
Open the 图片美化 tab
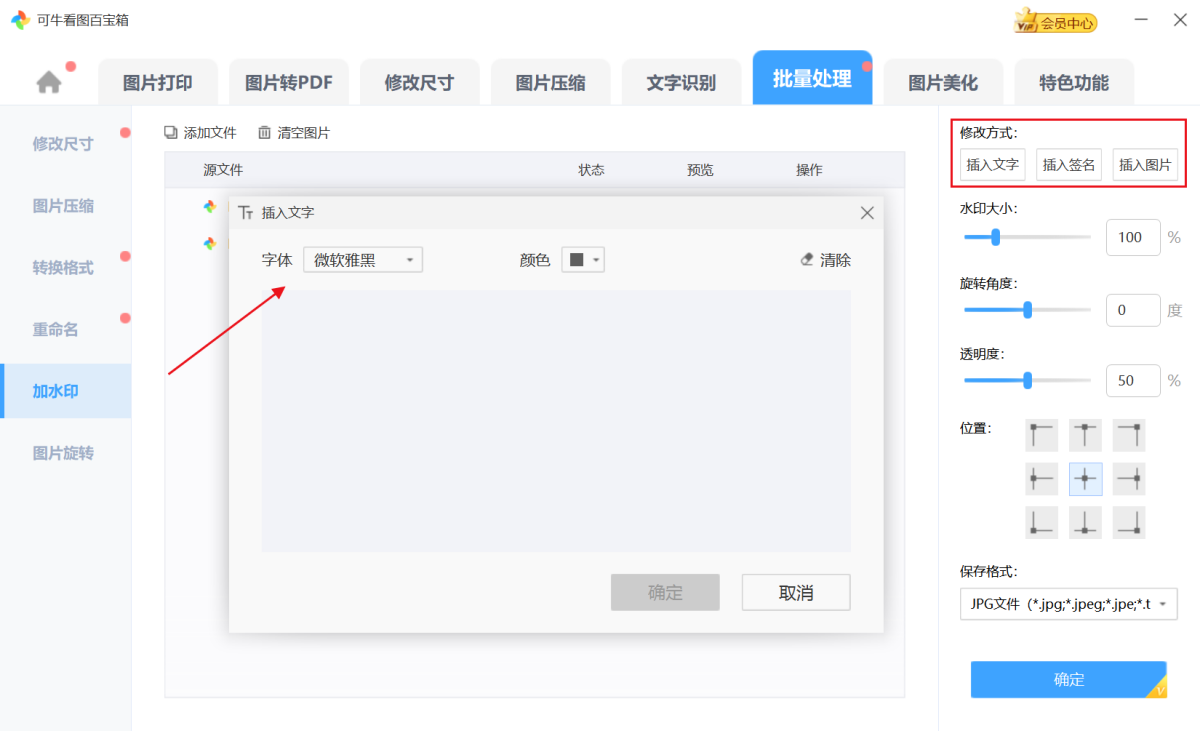pos(943,83)
